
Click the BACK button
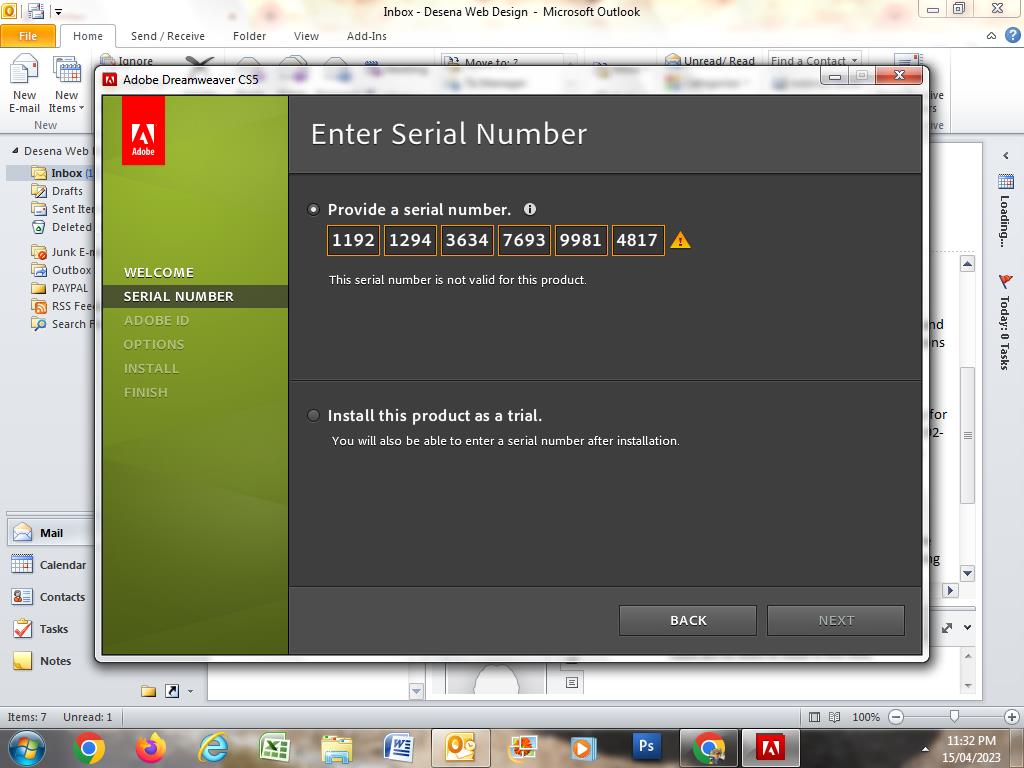pyautogui.click(x=687, y=620)
